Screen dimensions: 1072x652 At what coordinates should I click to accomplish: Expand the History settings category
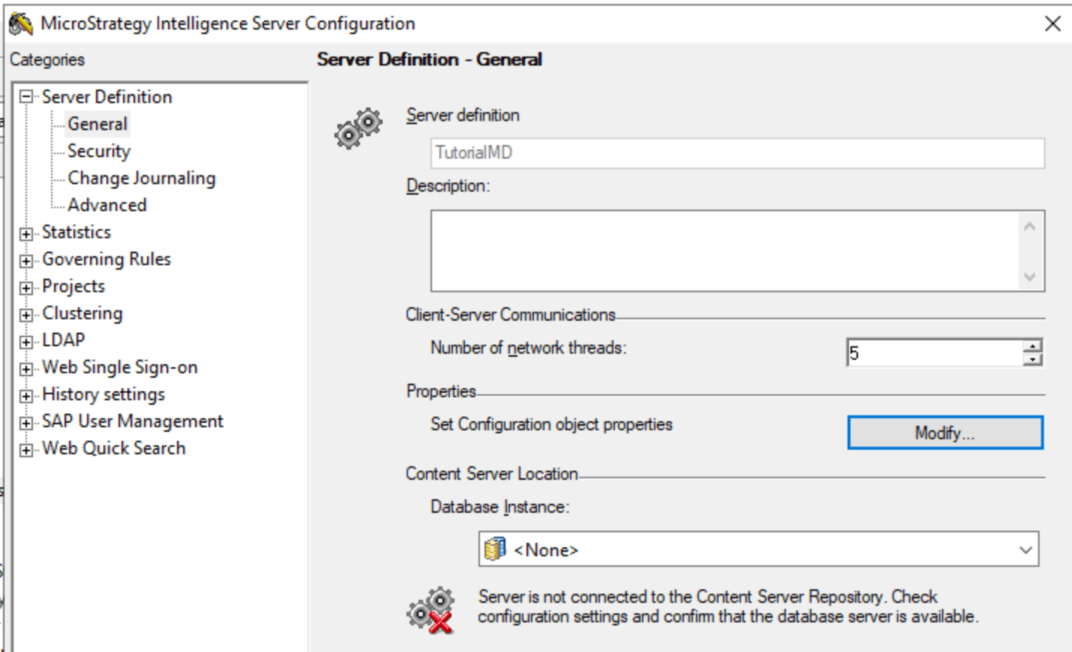pos(26,396)
